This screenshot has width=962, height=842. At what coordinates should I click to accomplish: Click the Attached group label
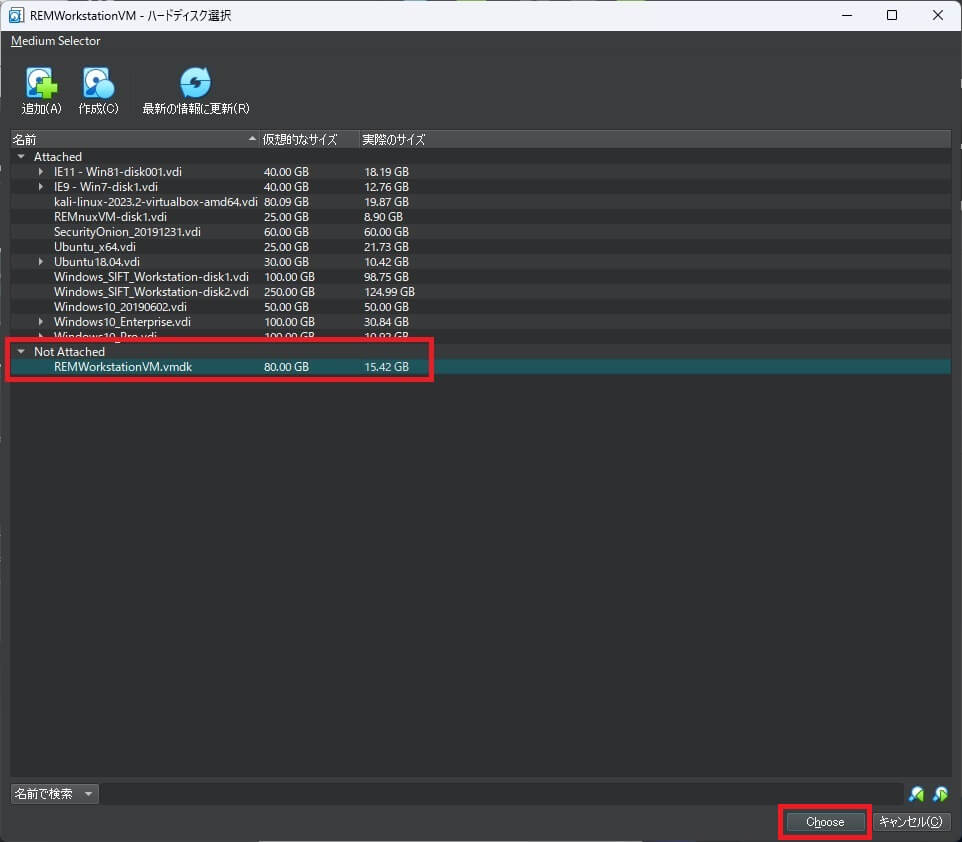(58, 157)
